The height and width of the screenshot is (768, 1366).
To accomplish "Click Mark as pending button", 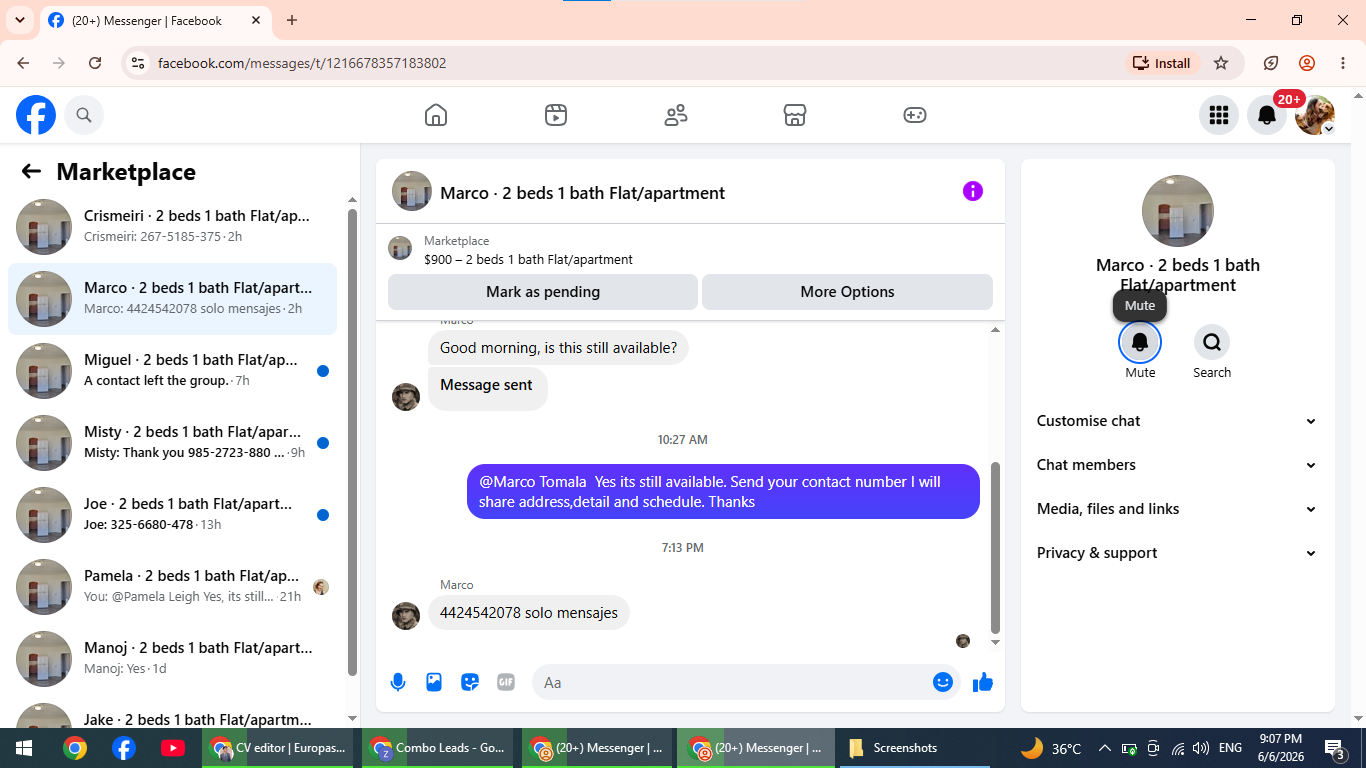I will (x=543, y=292).
